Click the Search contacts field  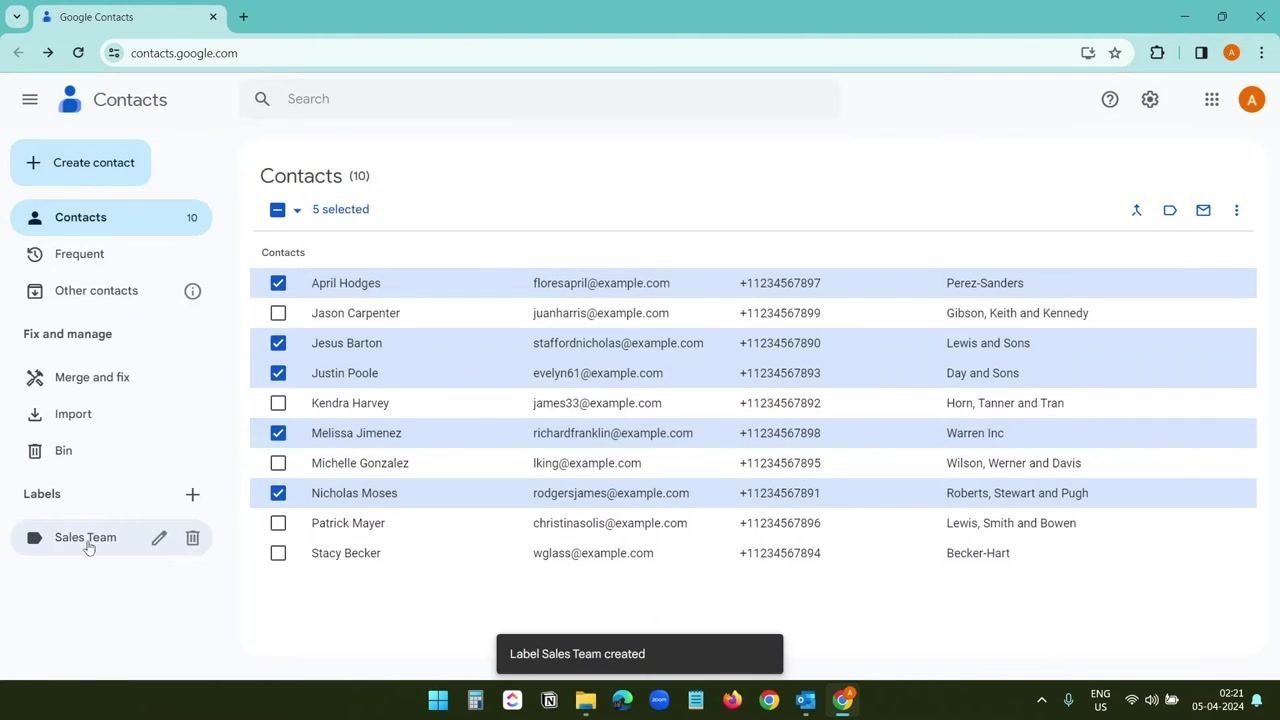(x=539, y=99)
